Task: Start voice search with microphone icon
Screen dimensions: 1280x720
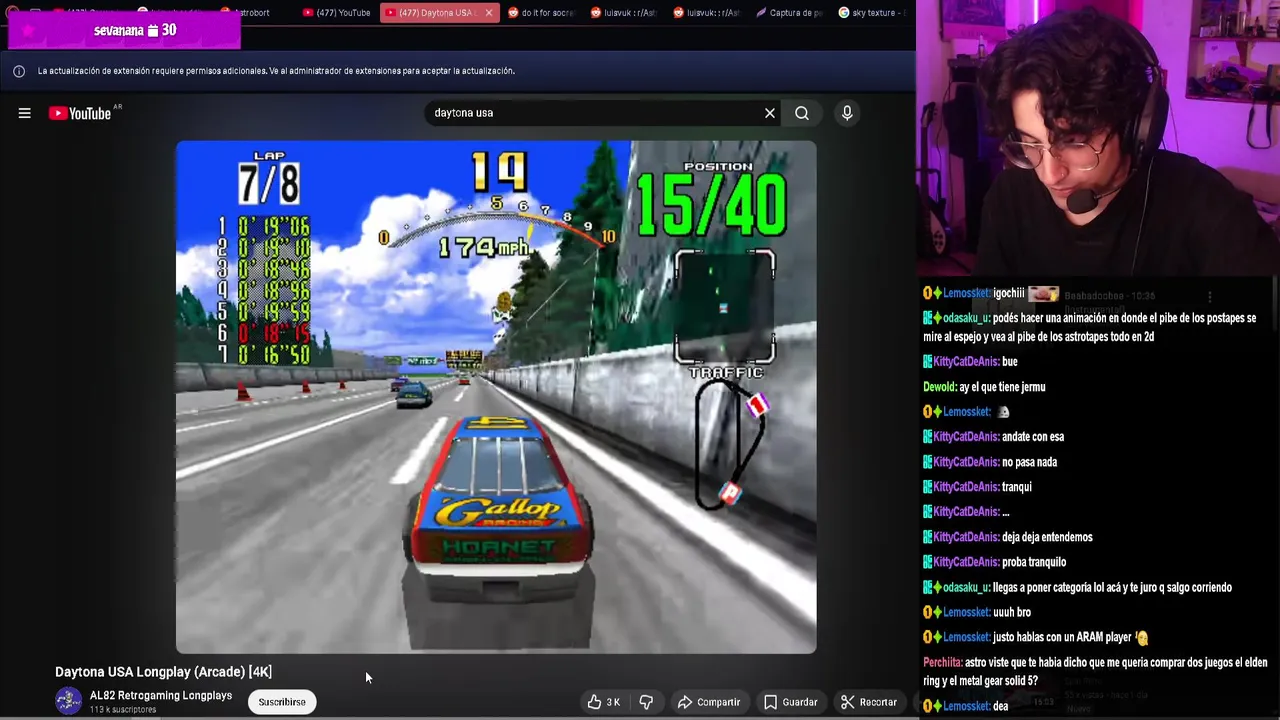Action: [x=847, y=113]
